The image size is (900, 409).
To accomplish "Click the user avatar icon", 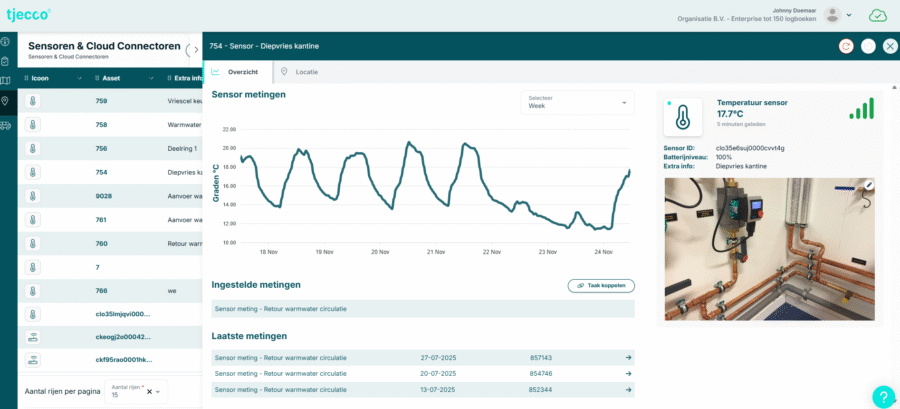I will coord(832,15).
